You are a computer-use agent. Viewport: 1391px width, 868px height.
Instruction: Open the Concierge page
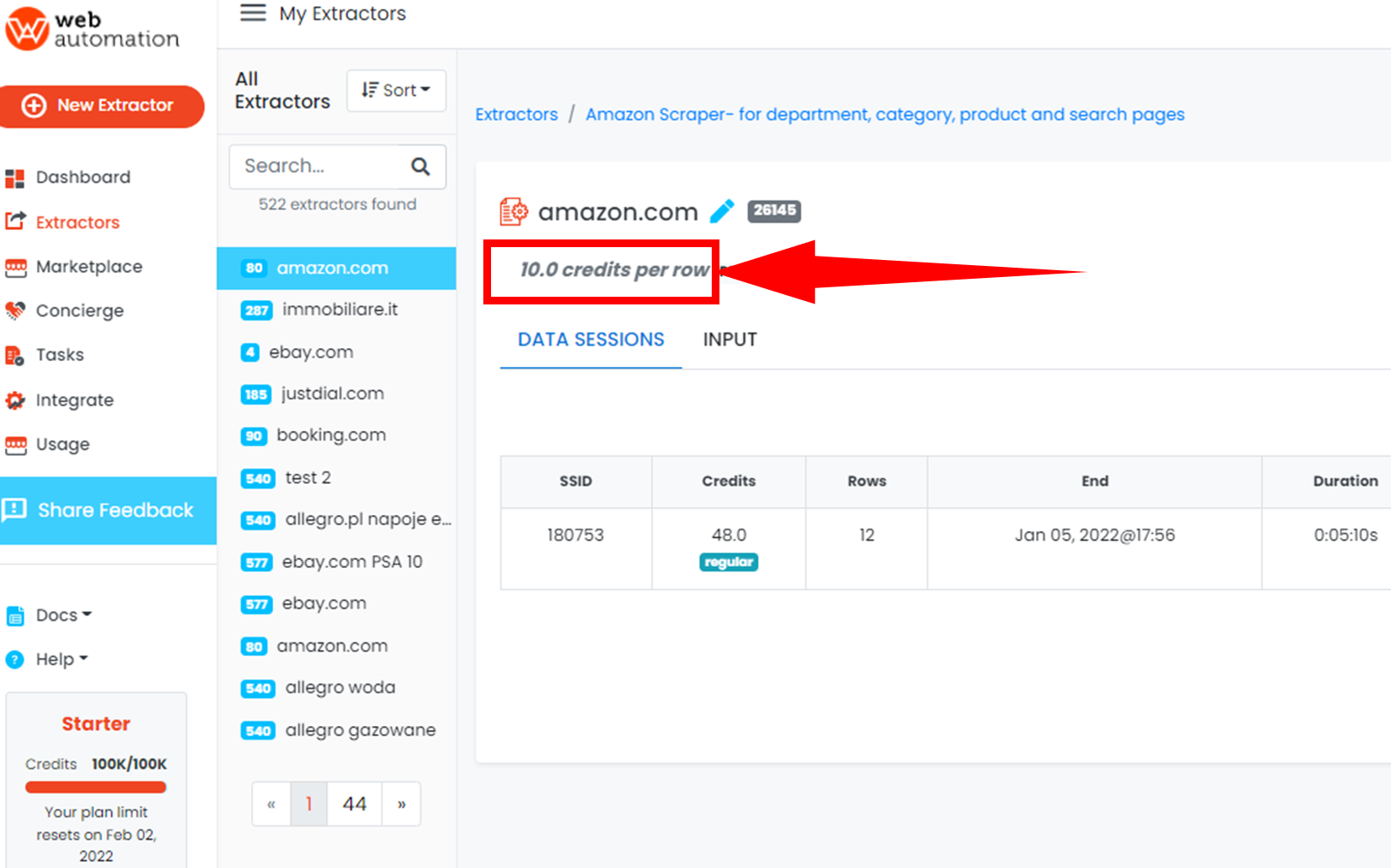(x=80, y=310)
